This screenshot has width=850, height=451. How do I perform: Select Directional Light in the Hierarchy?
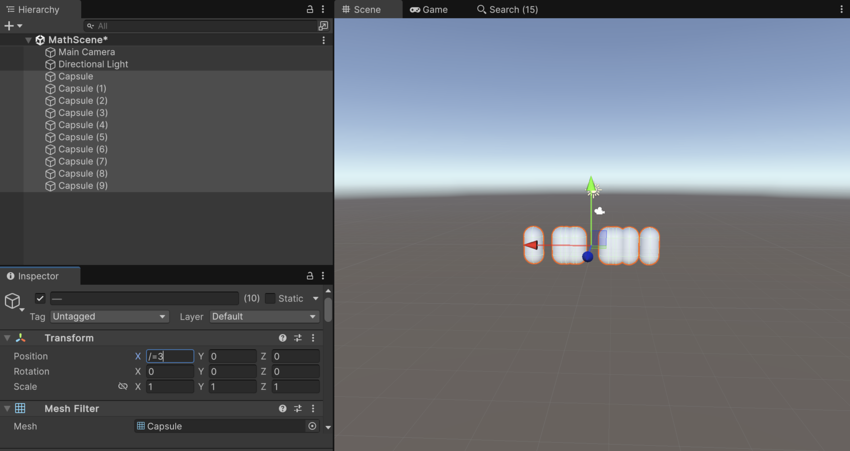coord(92,64)
